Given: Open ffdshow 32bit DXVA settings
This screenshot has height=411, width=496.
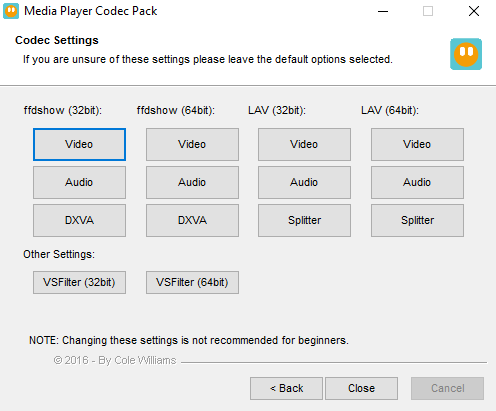Looking at the screenshot, I should (79, 220).
